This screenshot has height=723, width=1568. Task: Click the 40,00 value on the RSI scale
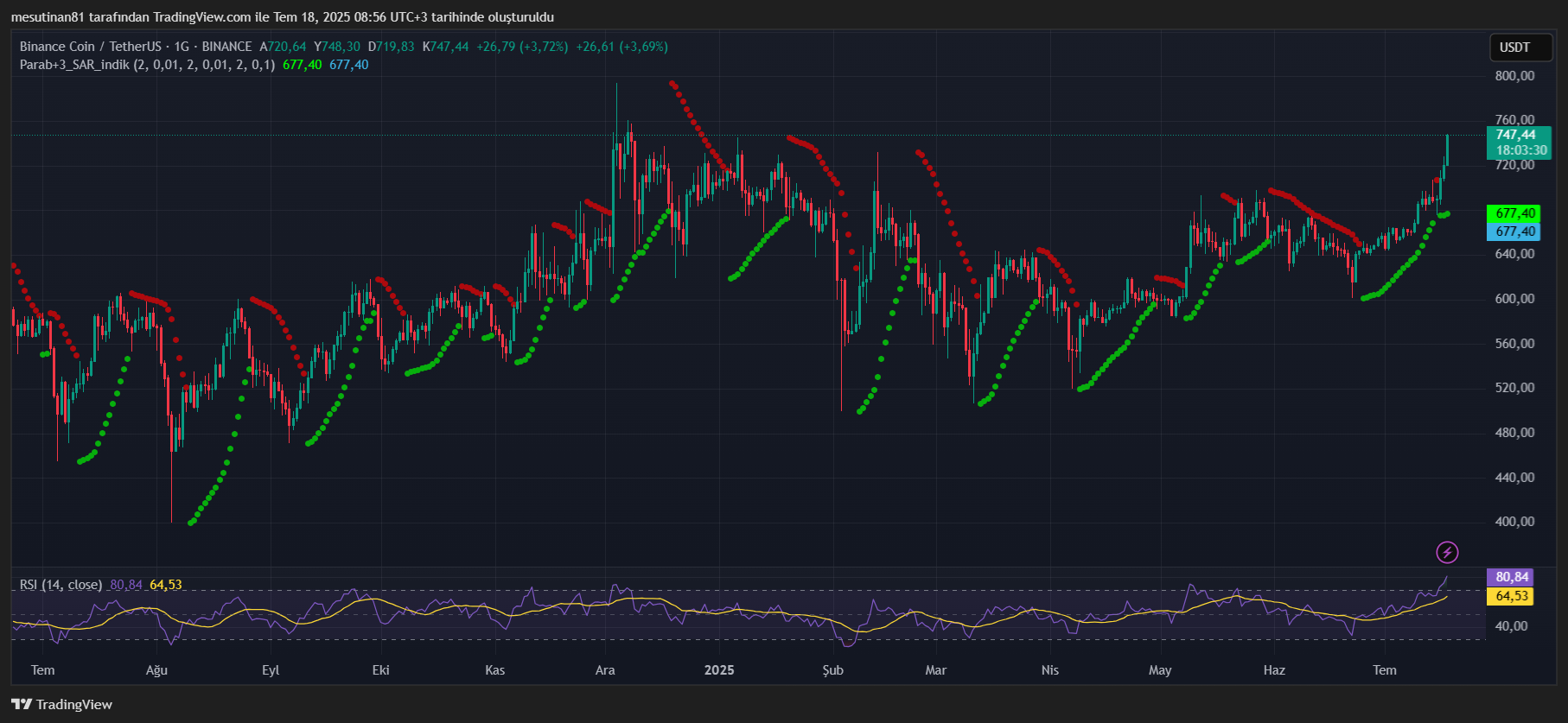tap(1511, 626)
